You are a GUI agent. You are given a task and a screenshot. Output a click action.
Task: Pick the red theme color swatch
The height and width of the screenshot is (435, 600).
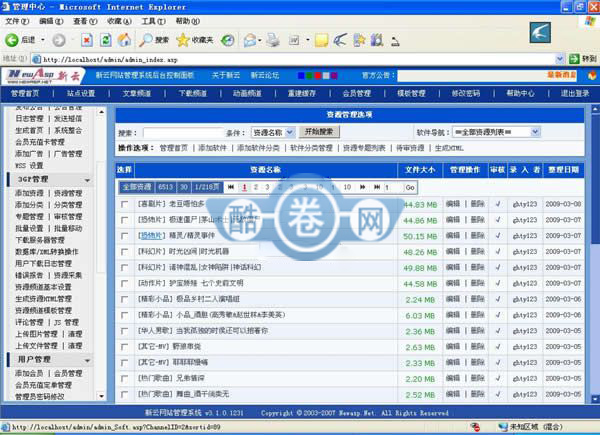[318, 76]
